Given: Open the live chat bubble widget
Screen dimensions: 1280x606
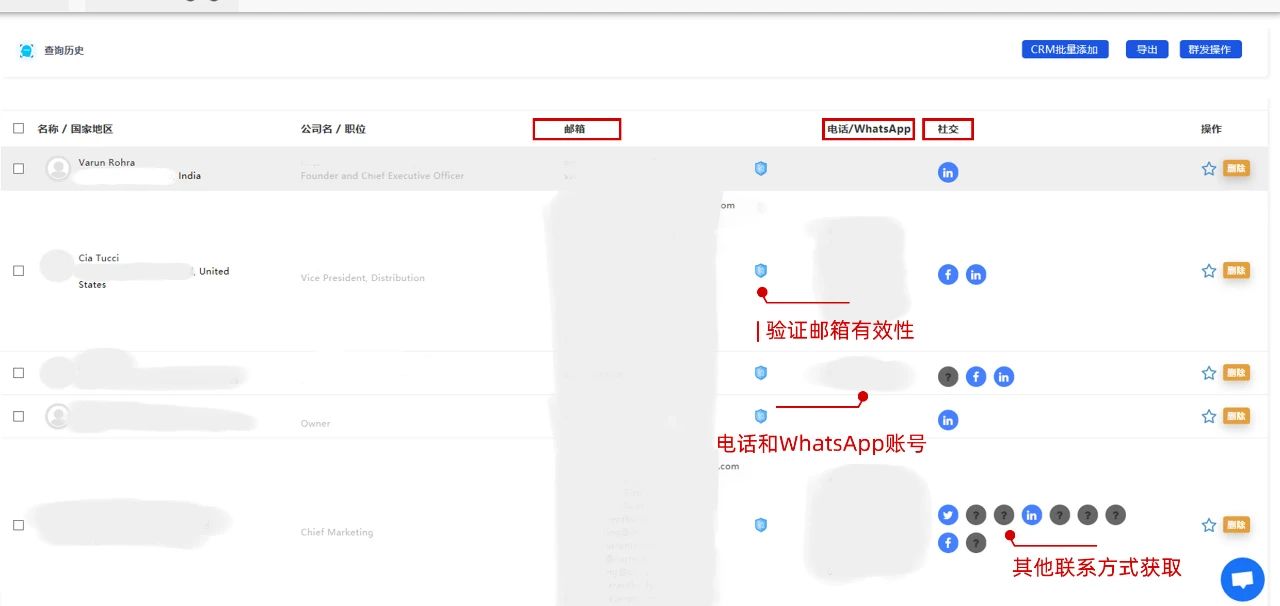Looking at the screenshot, I should click(1242, 579).
